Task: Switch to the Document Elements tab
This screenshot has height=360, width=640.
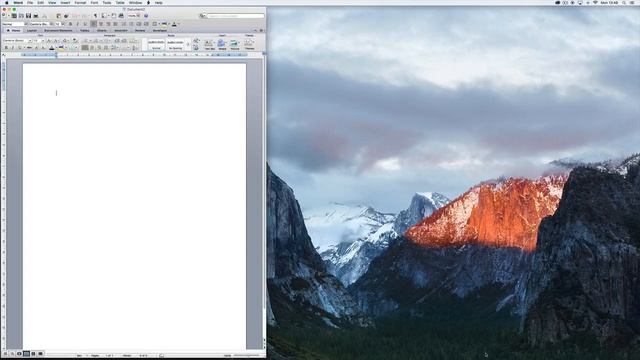Action: click(58, 30)
